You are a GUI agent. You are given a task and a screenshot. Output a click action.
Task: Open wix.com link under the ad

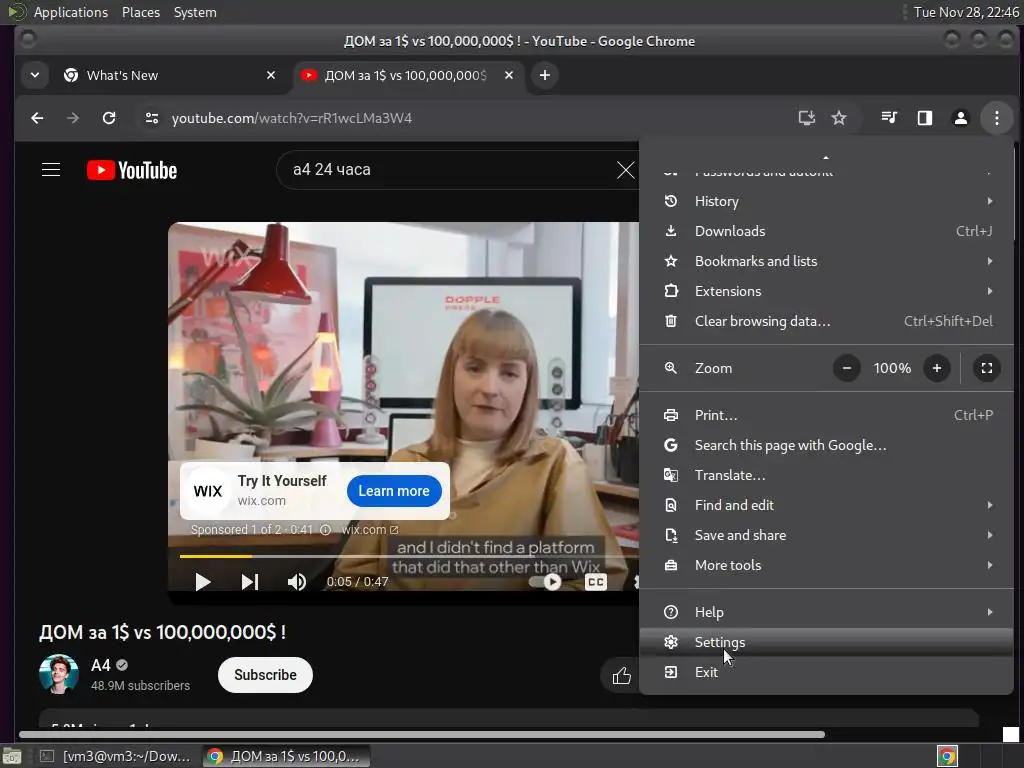coord(370,530)
